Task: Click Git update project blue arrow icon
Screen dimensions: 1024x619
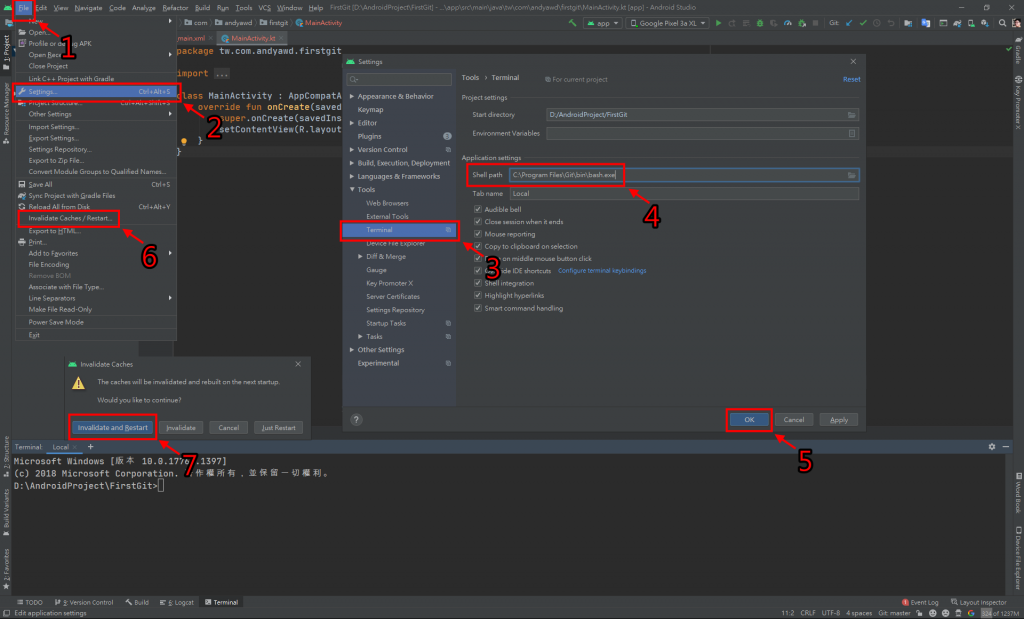Action: [849, 23]
